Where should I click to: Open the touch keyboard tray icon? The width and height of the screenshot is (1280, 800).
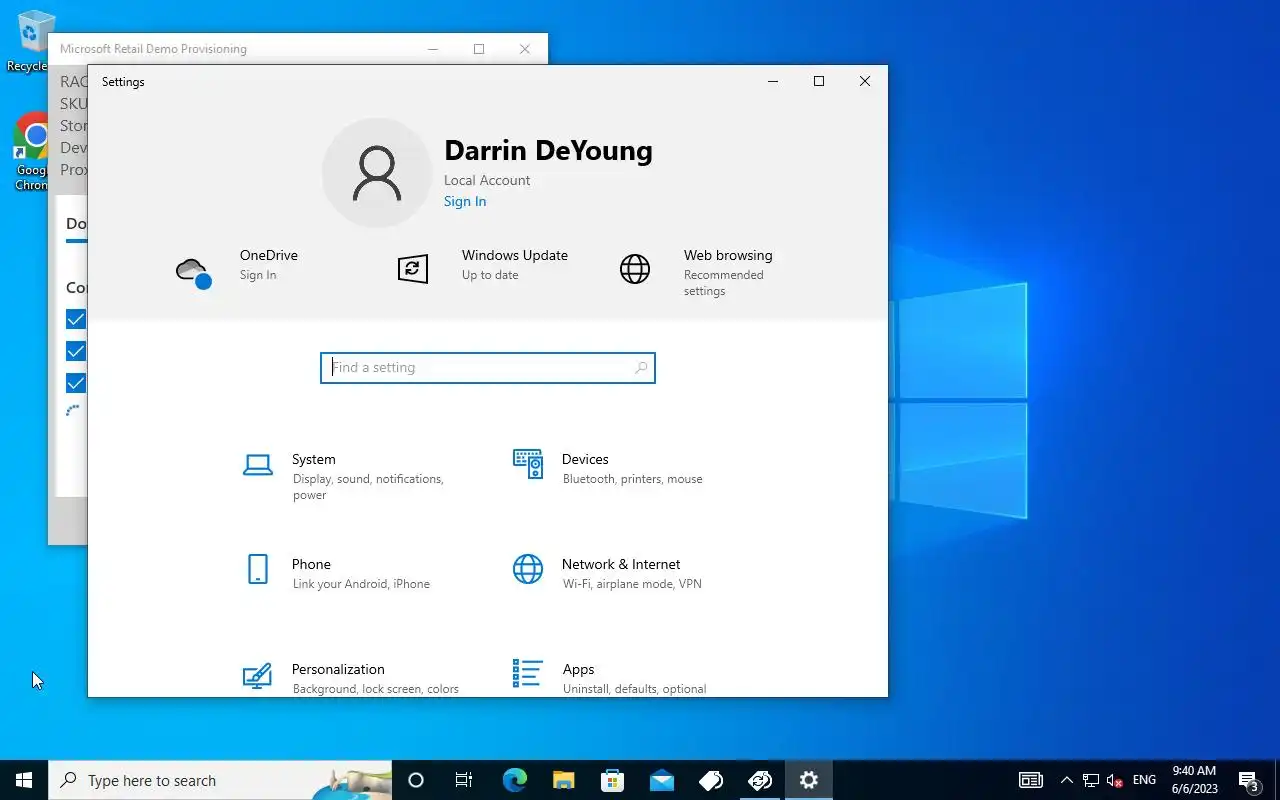tap(1031, 780)
